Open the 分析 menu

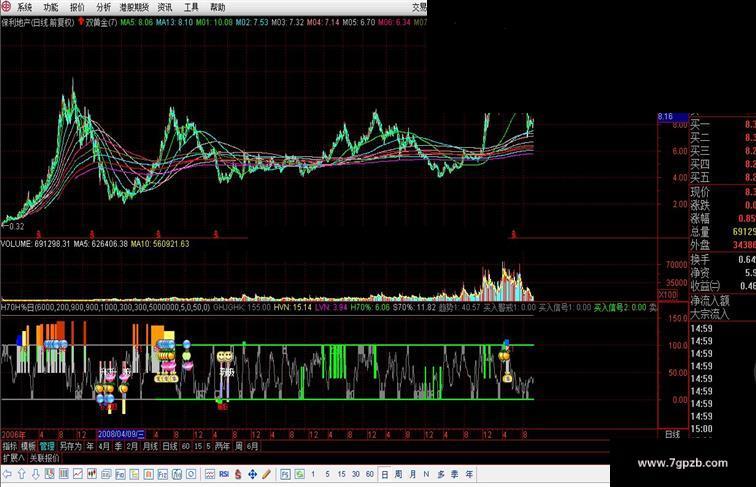click(103, 7)
